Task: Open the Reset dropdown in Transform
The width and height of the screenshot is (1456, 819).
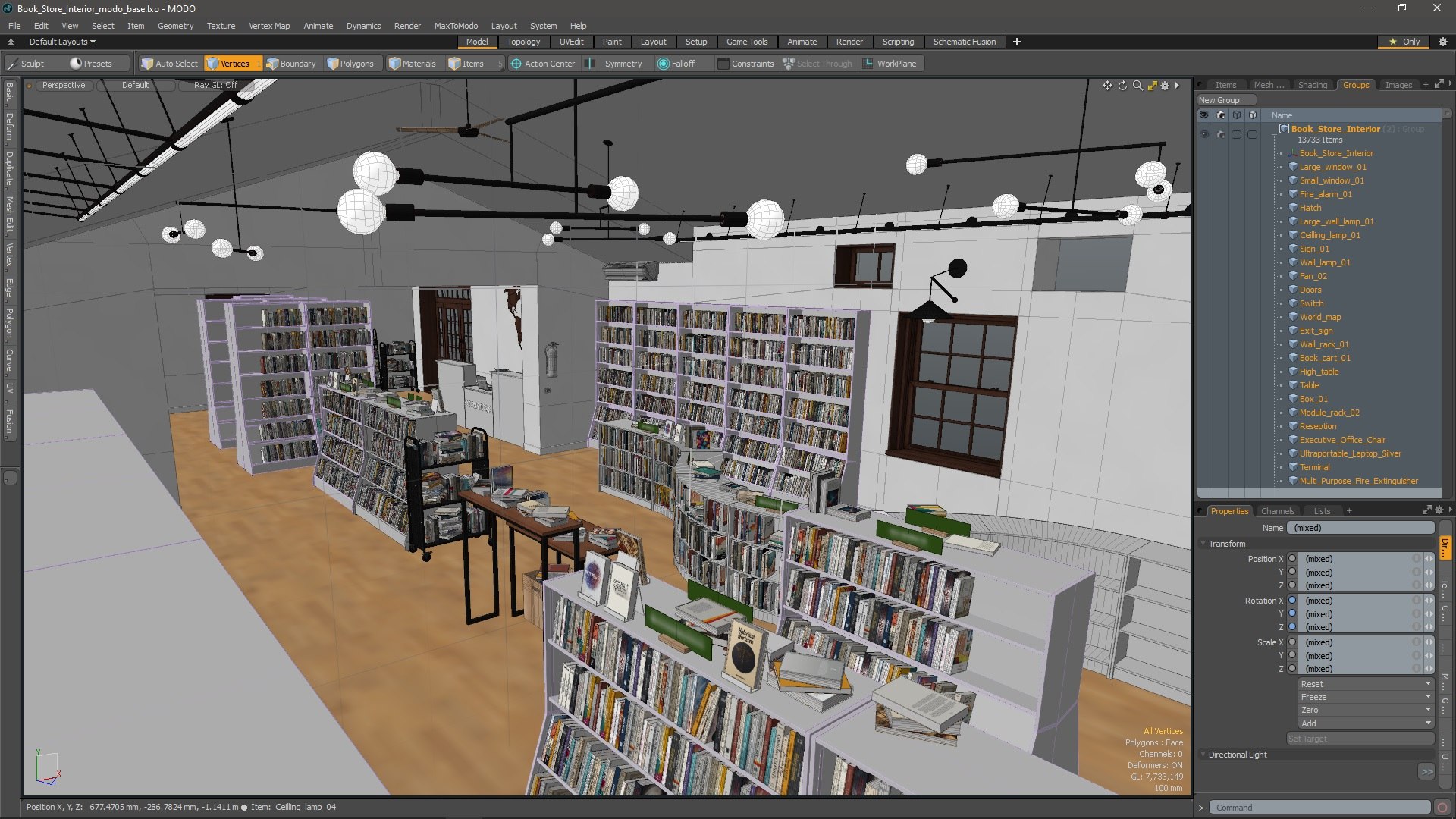Action: point(1366,684)
